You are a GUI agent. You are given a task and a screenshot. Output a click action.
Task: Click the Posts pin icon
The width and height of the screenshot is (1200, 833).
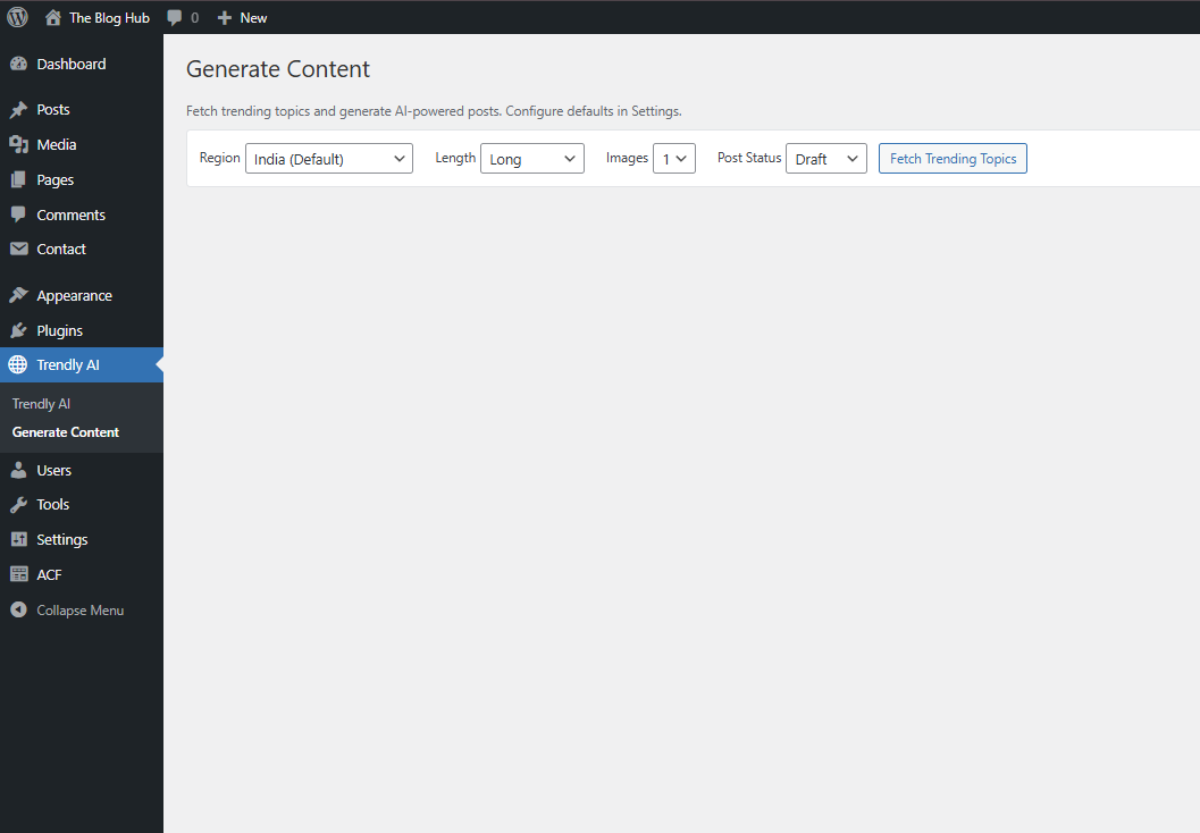click(x=21, y=109)
